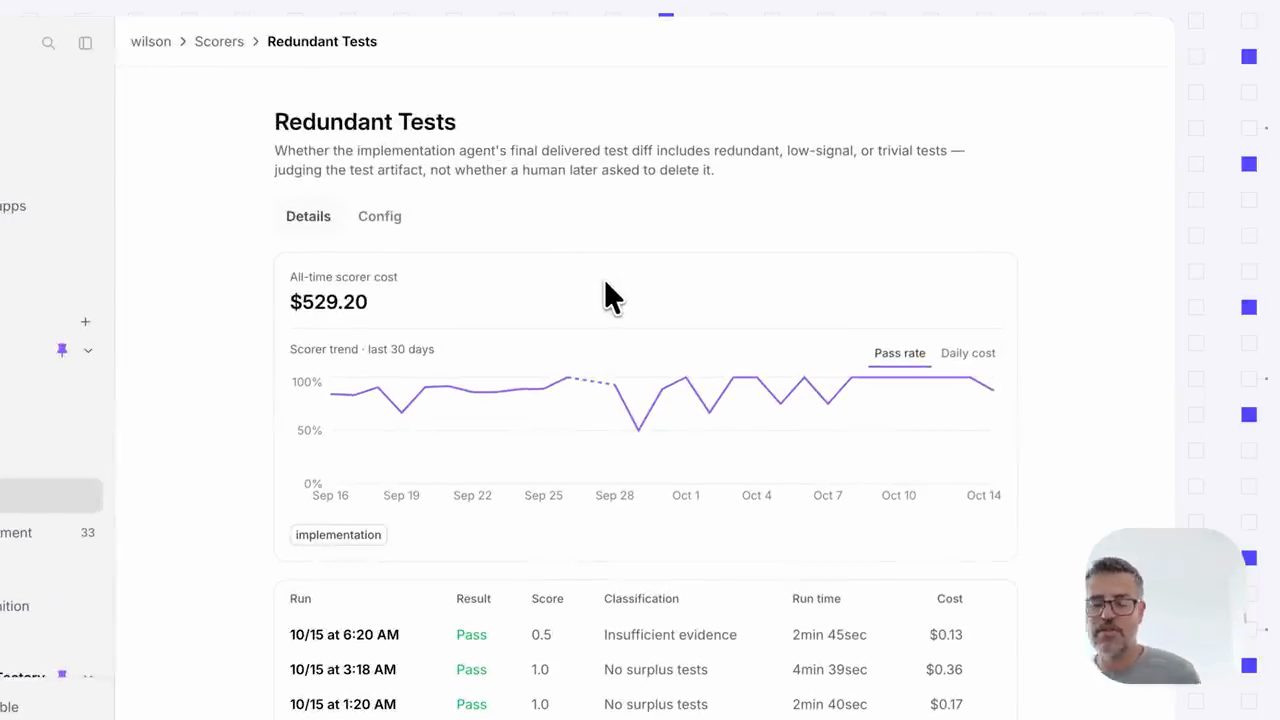Go to wilson breadcrumb
The height and width of the screenshot is (720, 1280).
point(151,42)
